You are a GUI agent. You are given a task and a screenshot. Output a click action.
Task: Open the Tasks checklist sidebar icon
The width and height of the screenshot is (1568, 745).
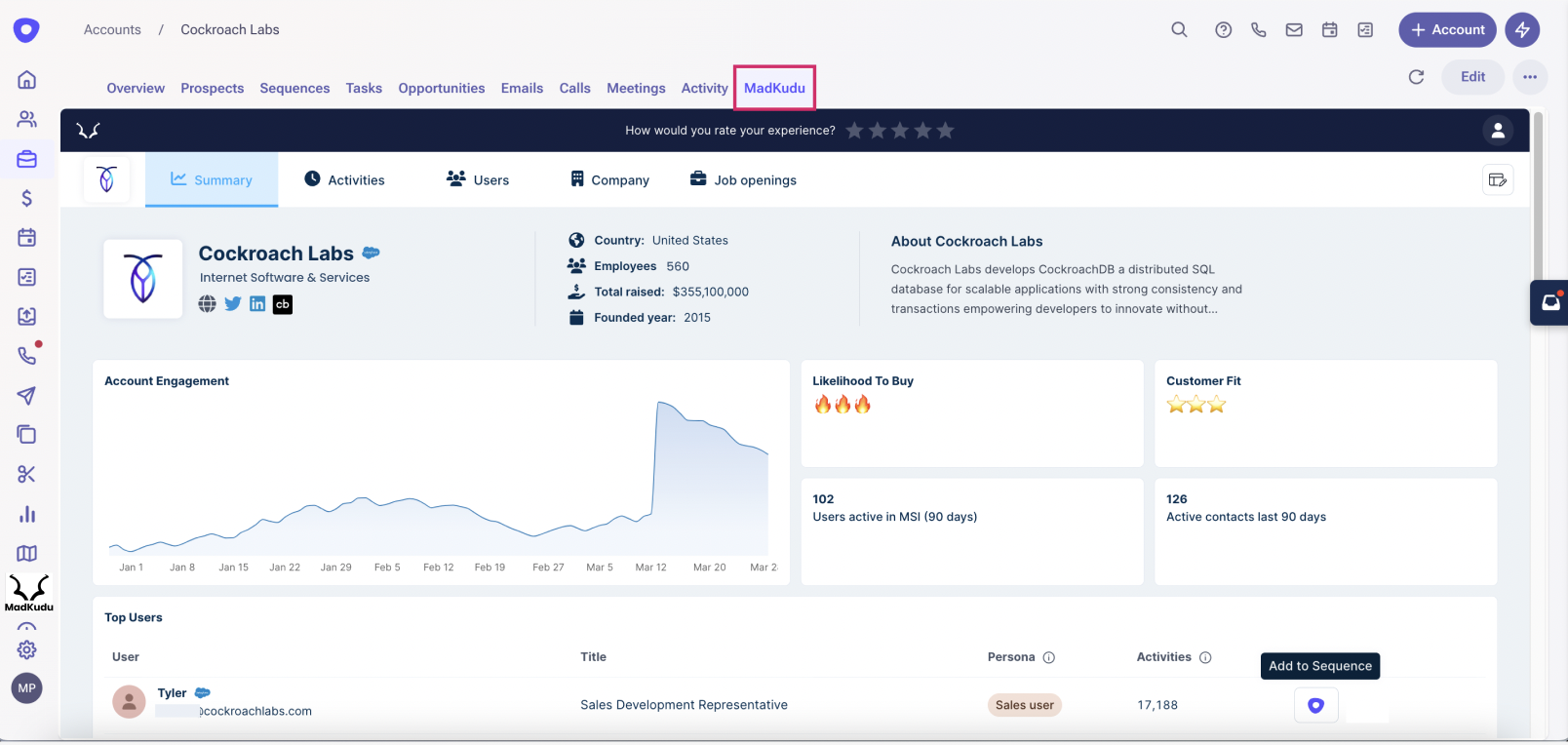pos(27,277)
